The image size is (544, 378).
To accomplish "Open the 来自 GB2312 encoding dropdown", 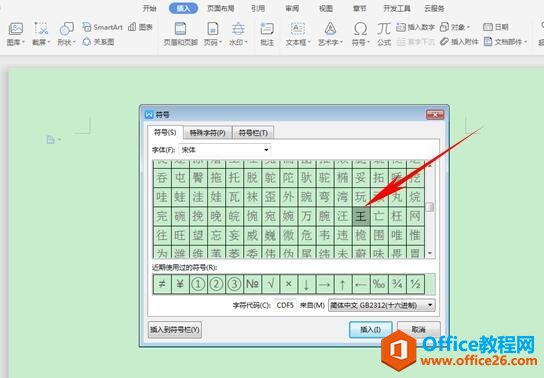I will [382, 305].
